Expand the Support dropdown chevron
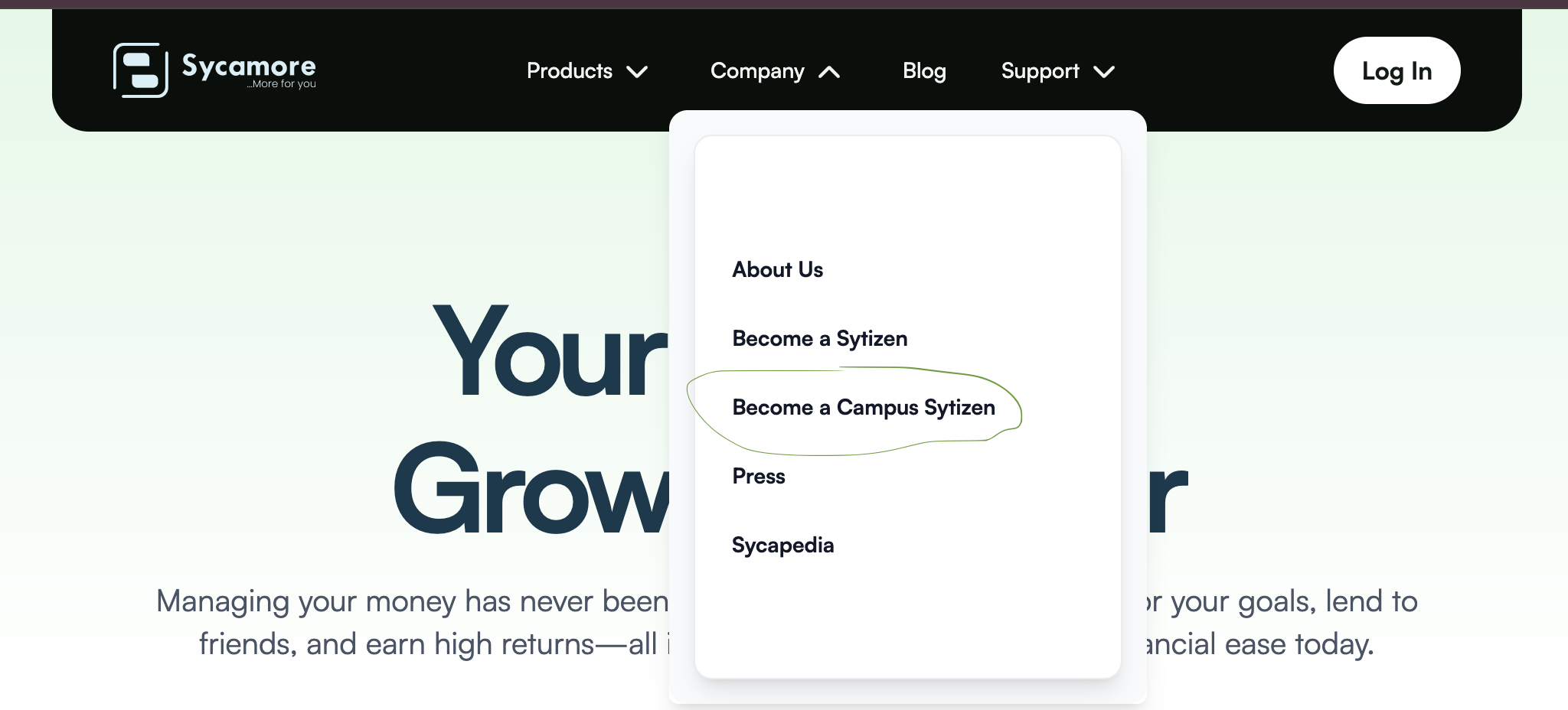Screen dimensions: 1568x710 pyautogui.click(x=1104, y=72)
